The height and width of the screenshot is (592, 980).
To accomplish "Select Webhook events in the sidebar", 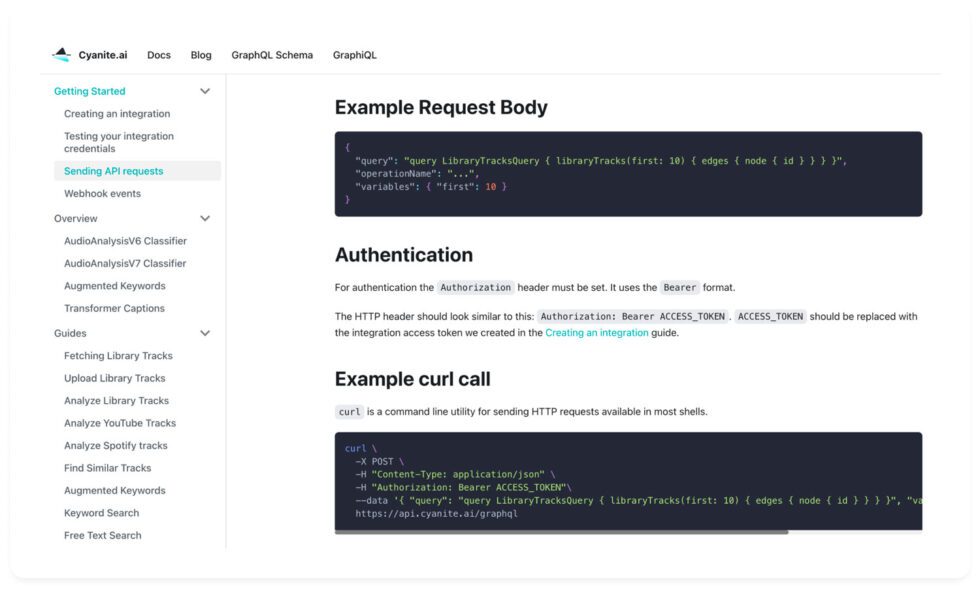I will tap(100, 194).
